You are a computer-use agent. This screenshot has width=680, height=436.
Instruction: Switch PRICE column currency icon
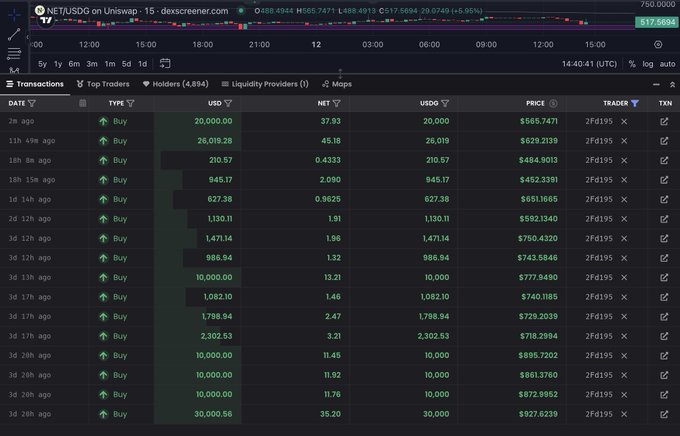tap(553, 103)
